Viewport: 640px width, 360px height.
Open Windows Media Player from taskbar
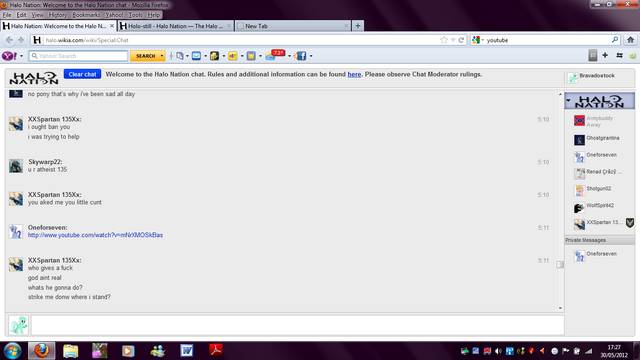(128, 351)
